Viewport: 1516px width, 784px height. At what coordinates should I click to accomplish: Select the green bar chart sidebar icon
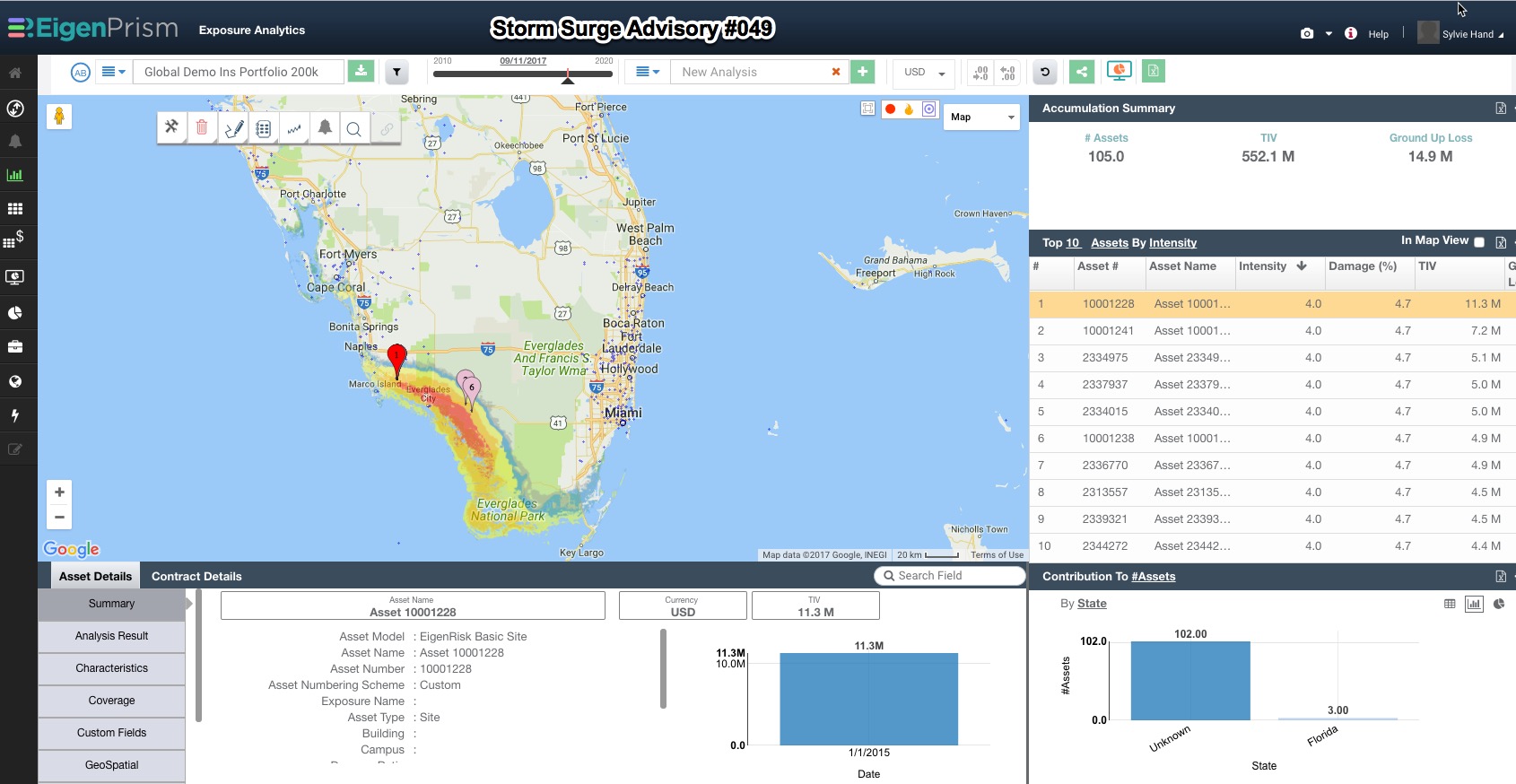15,176
